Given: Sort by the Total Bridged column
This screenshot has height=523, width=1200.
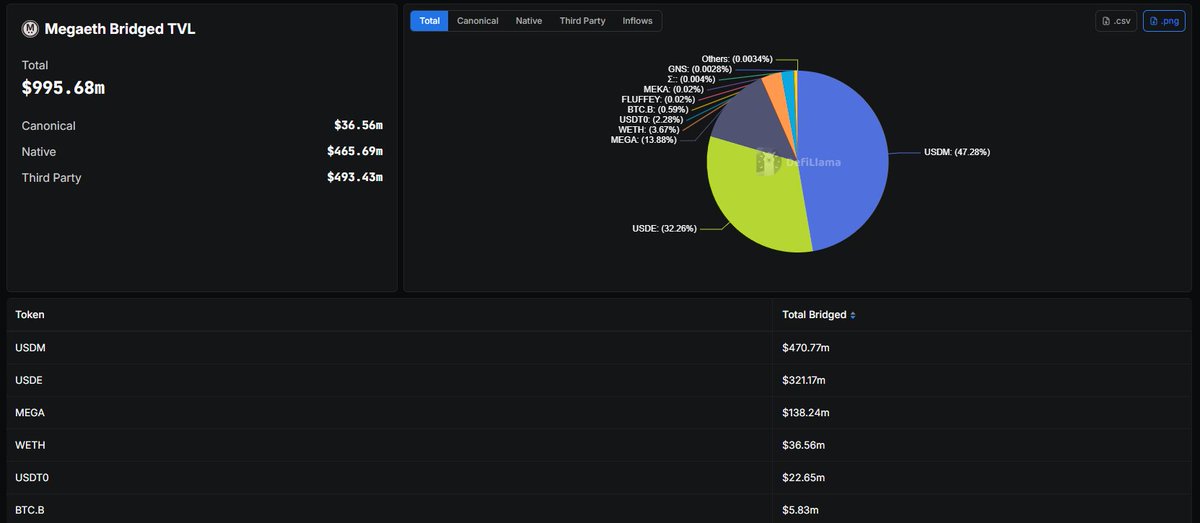Looking at the screenshot, I should 819,315.
